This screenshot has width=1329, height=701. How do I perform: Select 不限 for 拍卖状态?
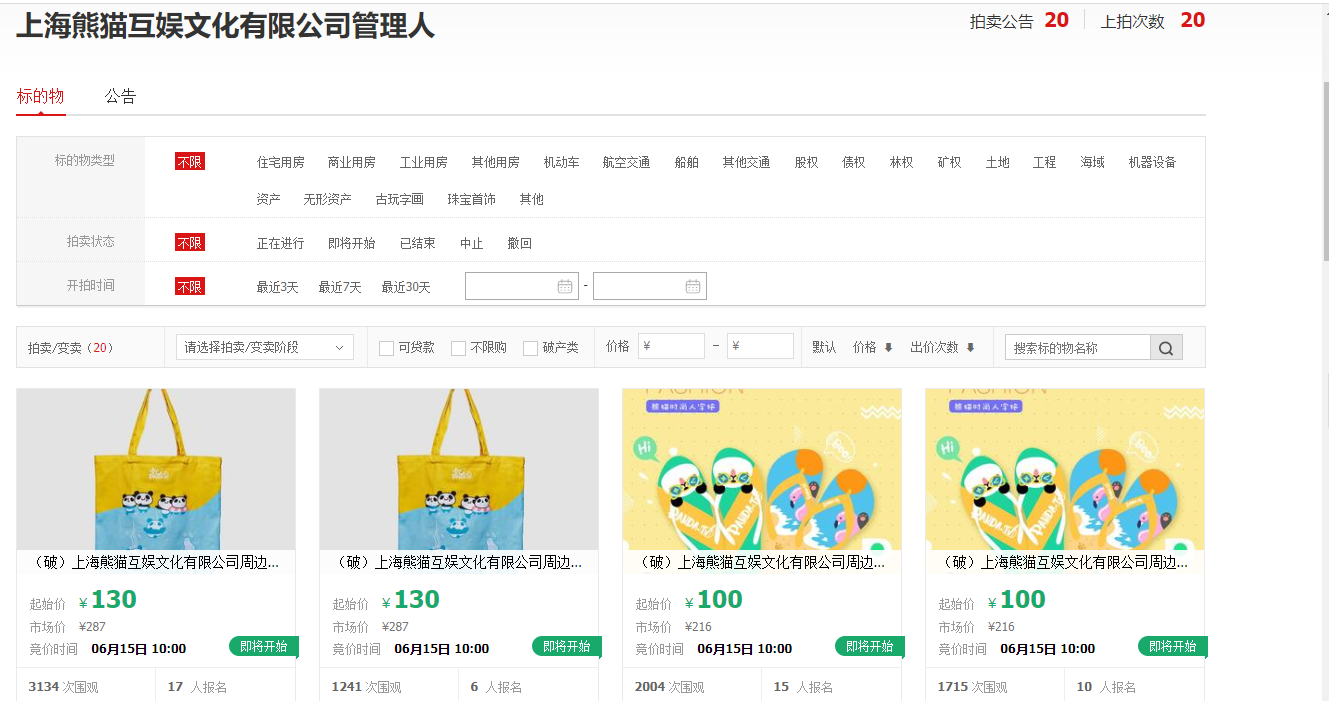(x=190, y=243)
